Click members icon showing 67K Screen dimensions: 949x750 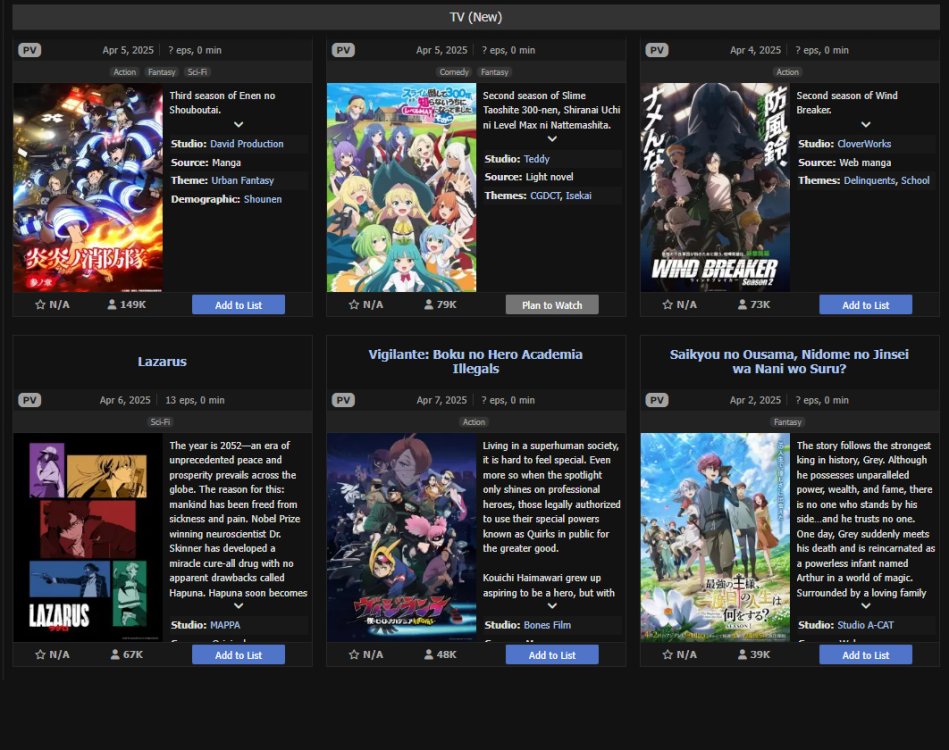115,654
